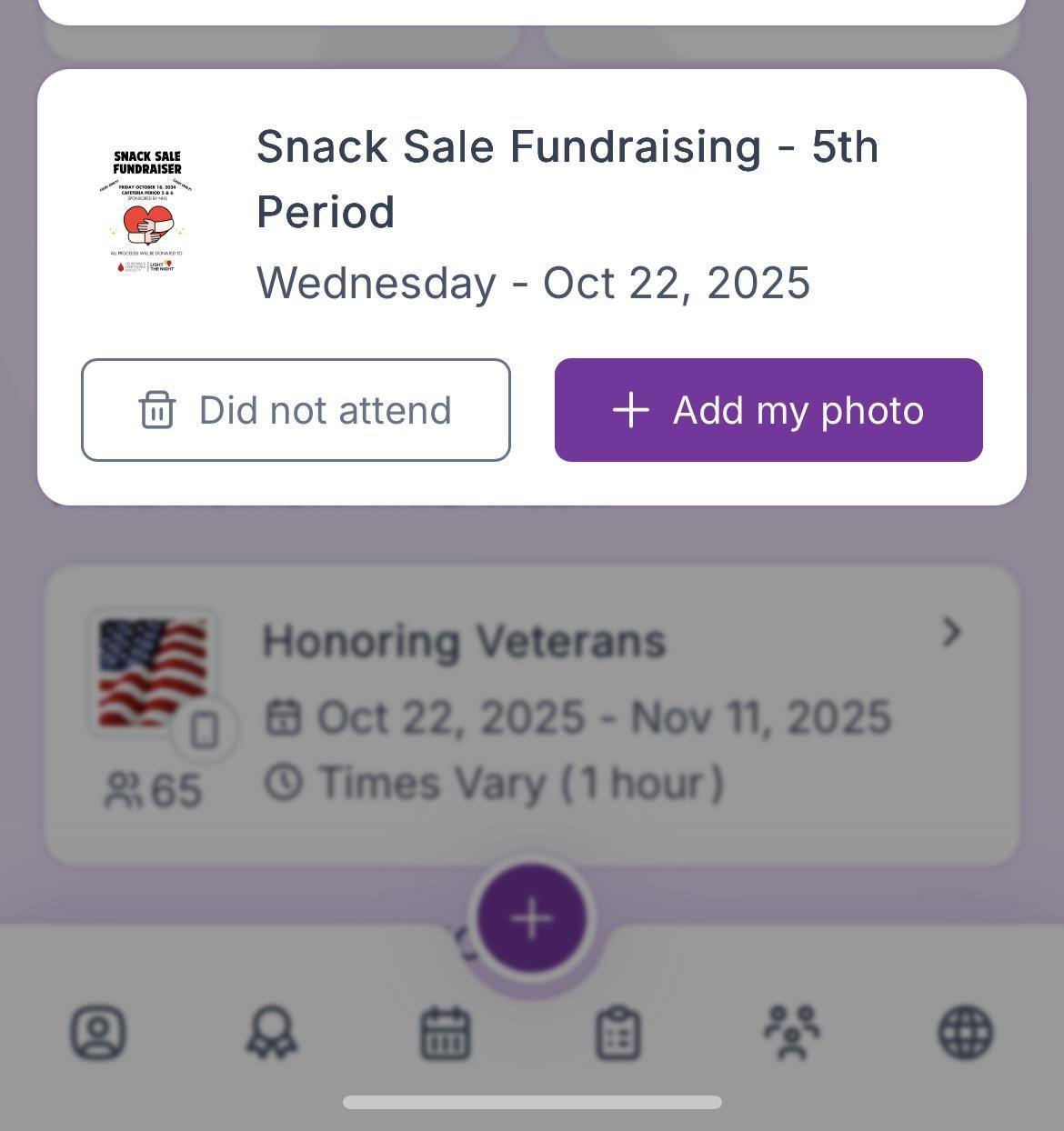This screenshot has width=1064, height=1131.
Task: Select the Snack Sale Fundraising event title
Action: point(567,178)
